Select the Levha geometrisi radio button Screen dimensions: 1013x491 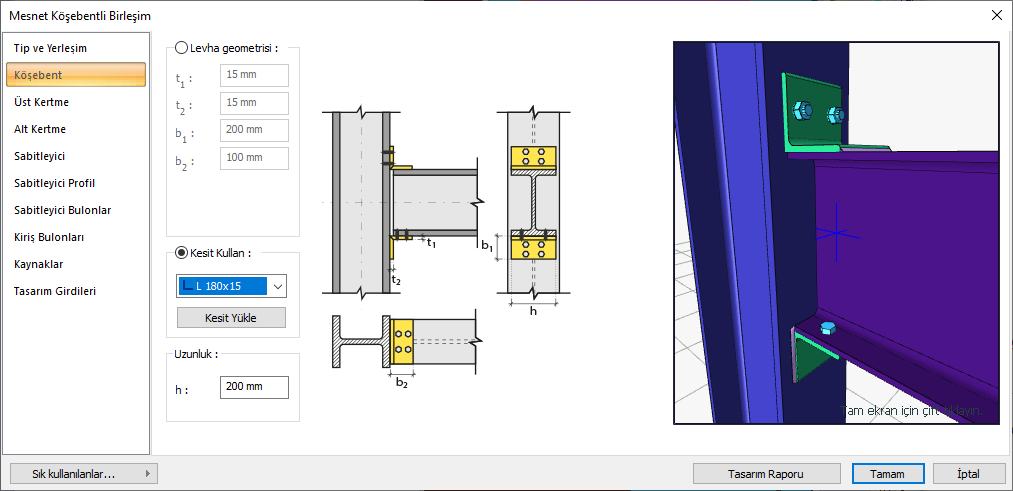pyautogui.click(x=181, y=47)
